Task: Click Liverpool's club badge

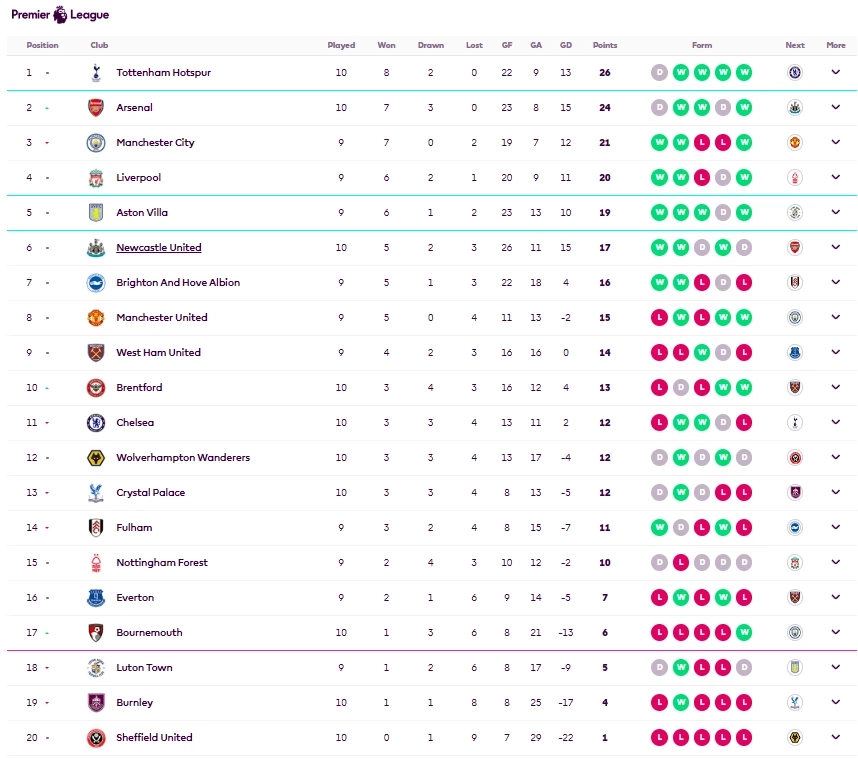Action: (95, 178)
